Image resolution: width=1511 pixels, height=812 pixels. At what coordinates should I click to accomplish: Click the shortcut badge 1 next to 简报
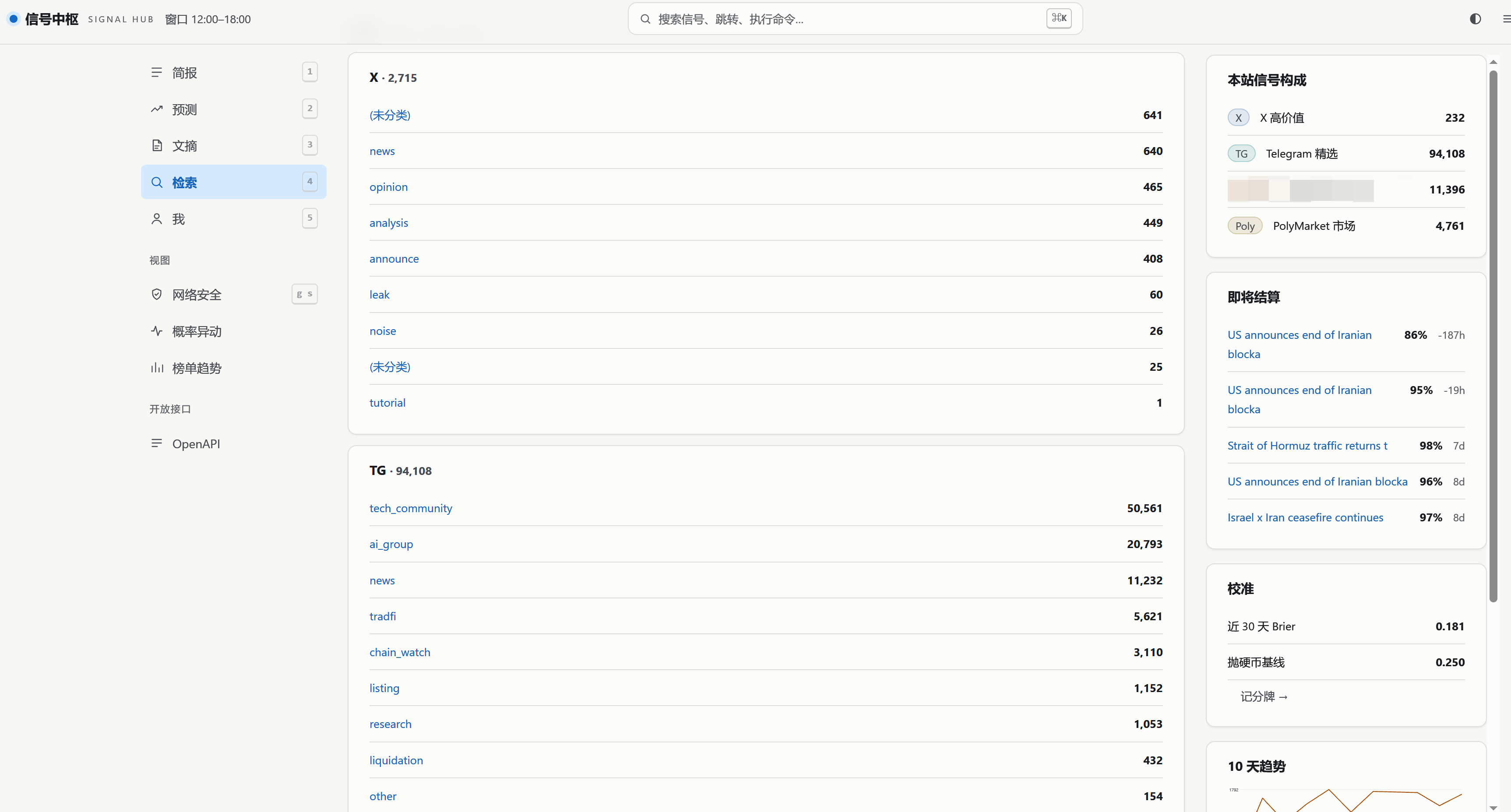tap(310, 71)
